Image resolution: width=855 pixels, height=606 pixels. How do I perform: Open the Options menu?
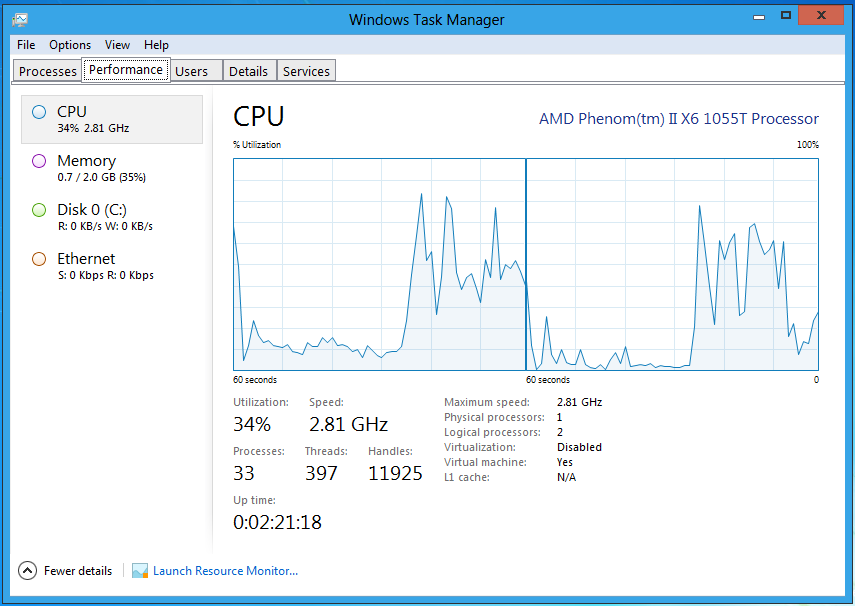[70, 45]
